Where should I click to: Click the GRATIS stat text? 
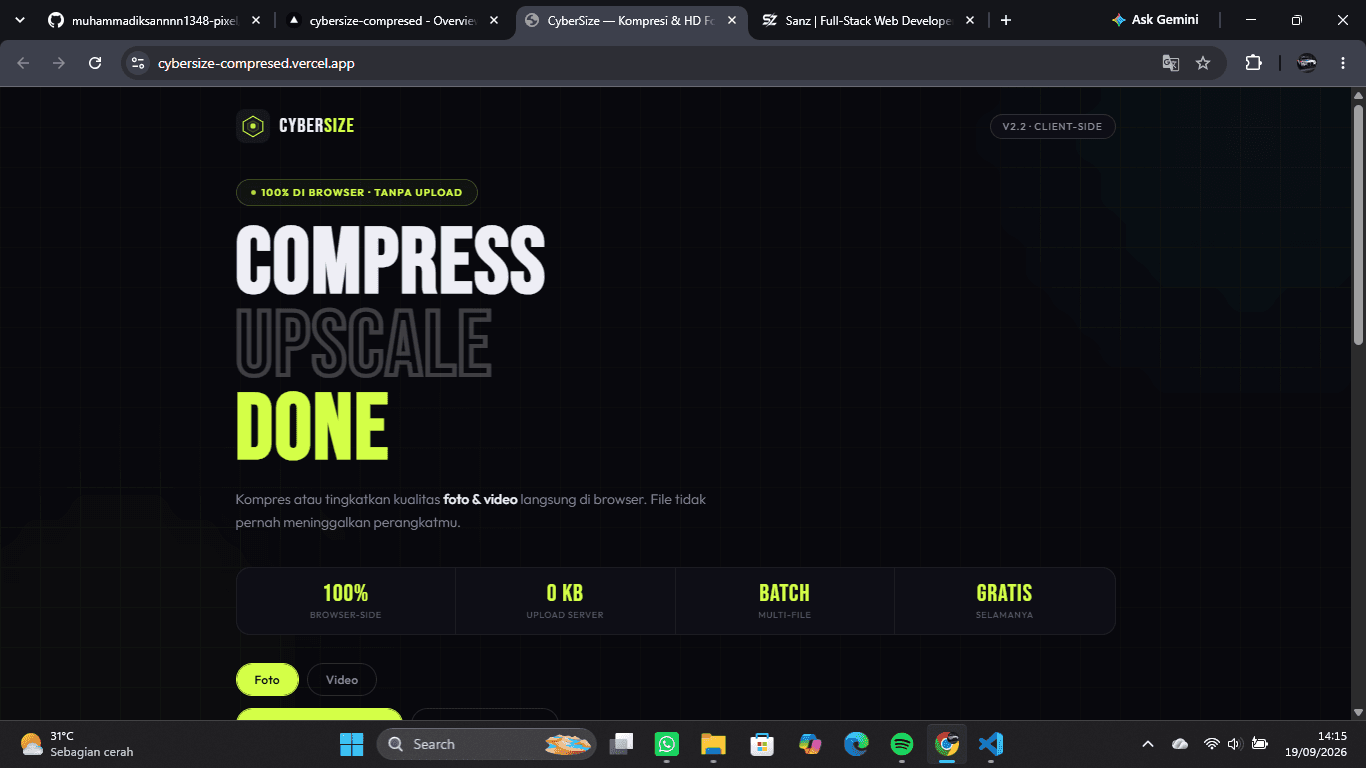pos(1004,593)
